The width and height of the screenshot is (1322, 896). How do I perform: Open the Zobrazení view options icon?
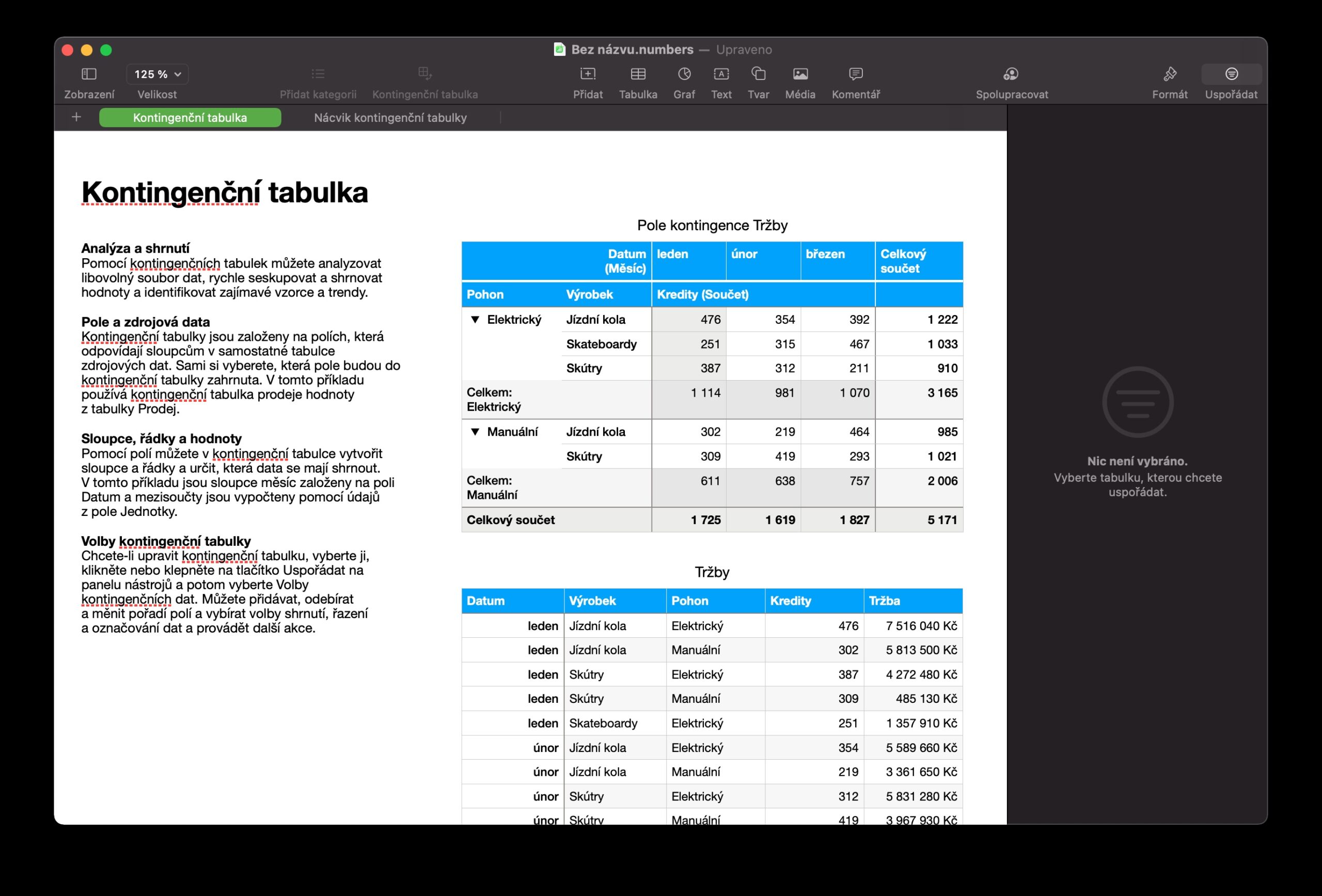pyautogui.click(x=89, y=74)
